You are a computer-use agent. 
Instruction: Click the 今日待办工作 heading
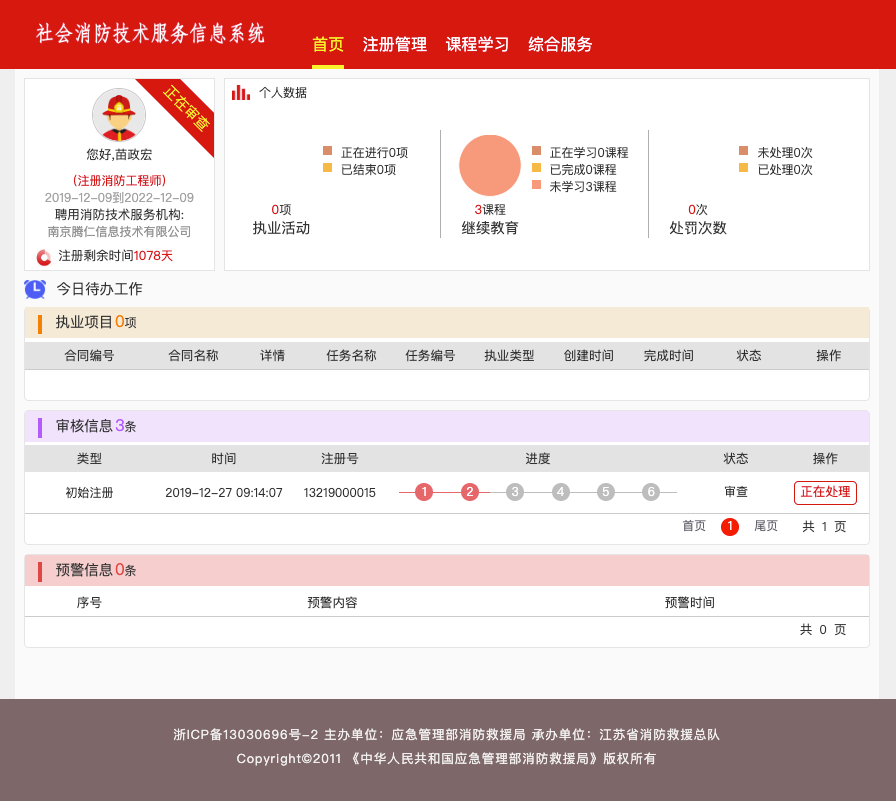[x=99, y=289]
